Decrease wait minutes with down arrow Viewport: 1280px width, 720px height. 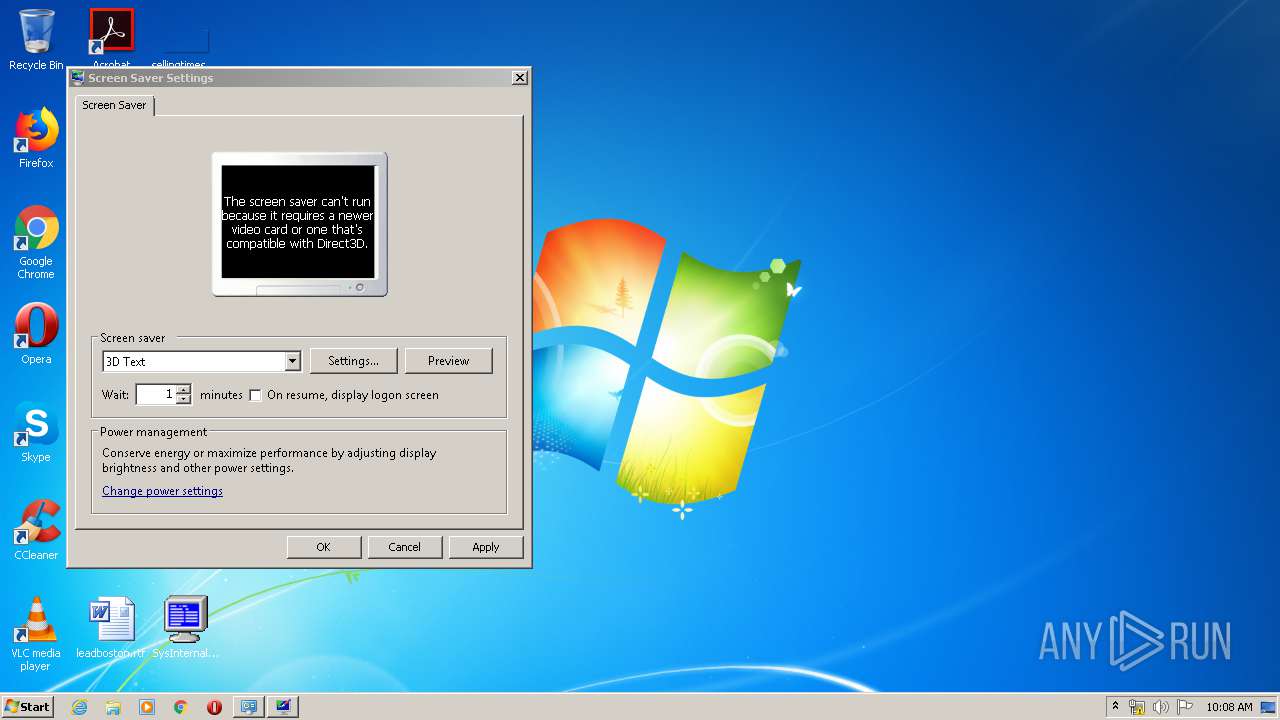coord(183,399)
